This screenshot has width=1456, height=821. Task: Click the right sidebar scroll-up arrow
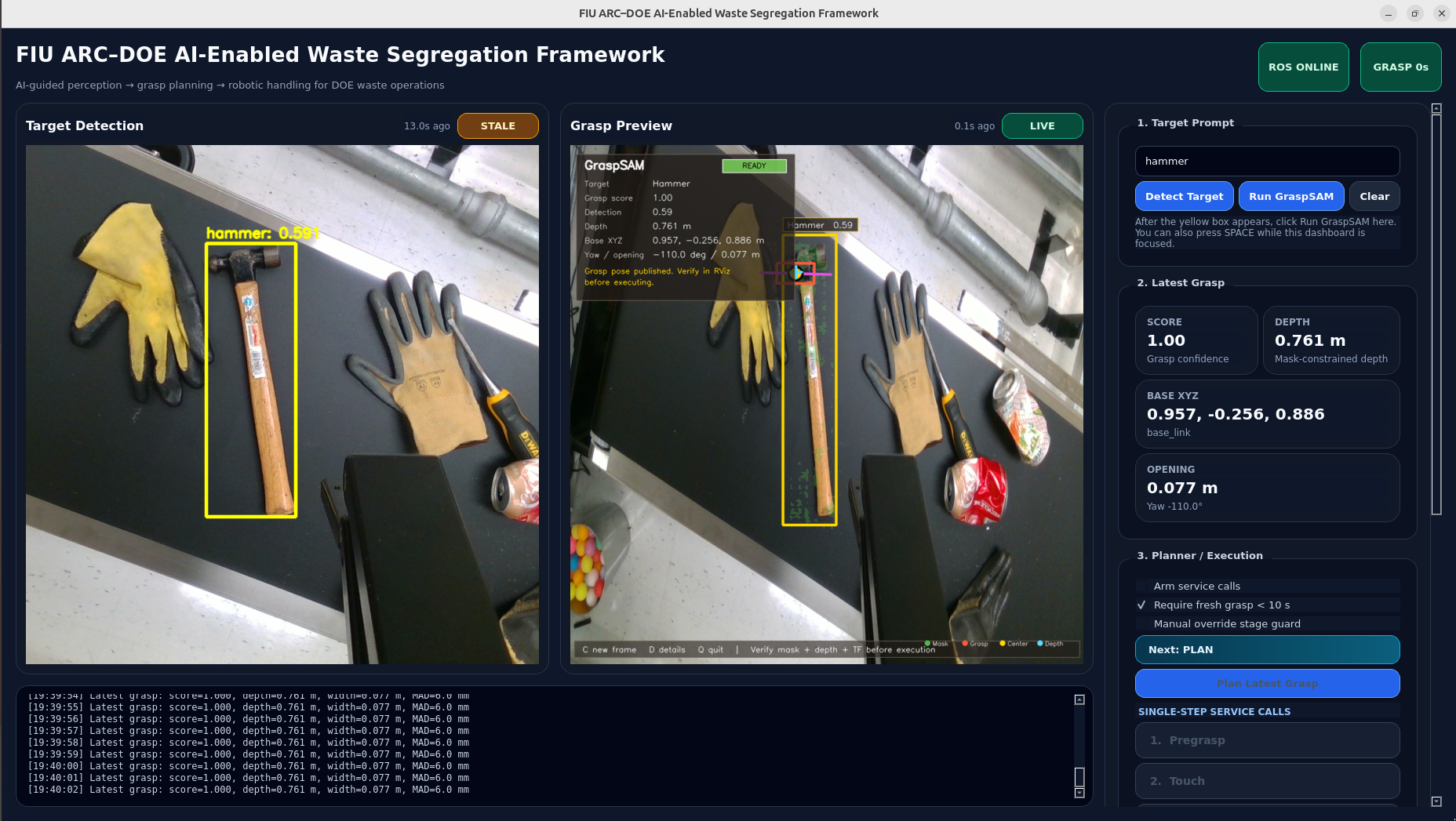click(x=1436, y=108)
